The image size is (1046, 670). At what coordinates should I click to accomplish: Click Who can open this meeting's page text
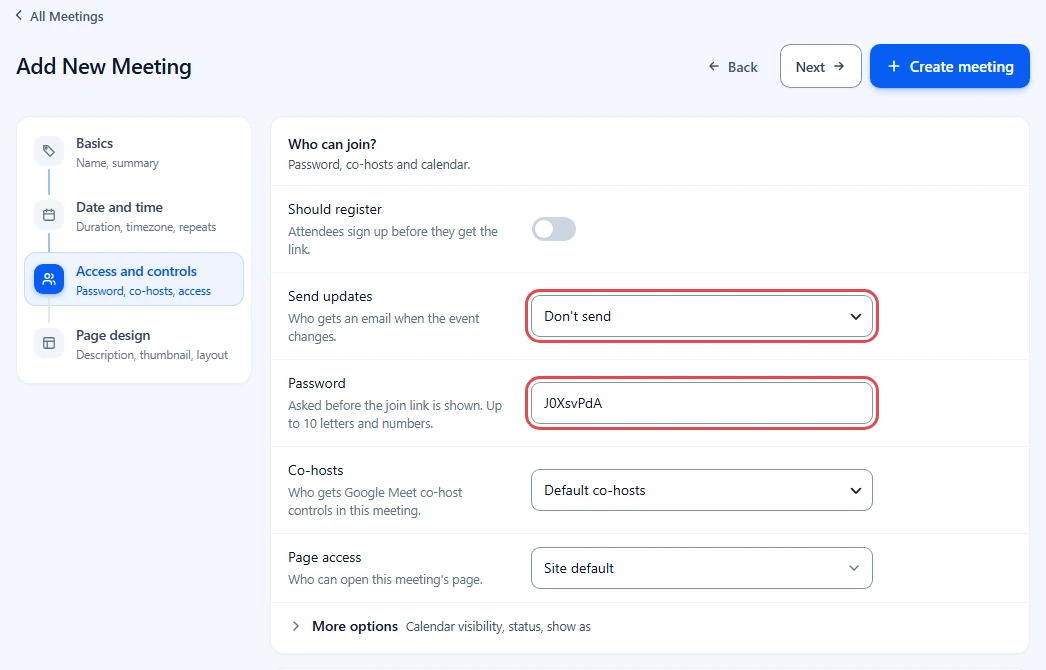[385, 579]
